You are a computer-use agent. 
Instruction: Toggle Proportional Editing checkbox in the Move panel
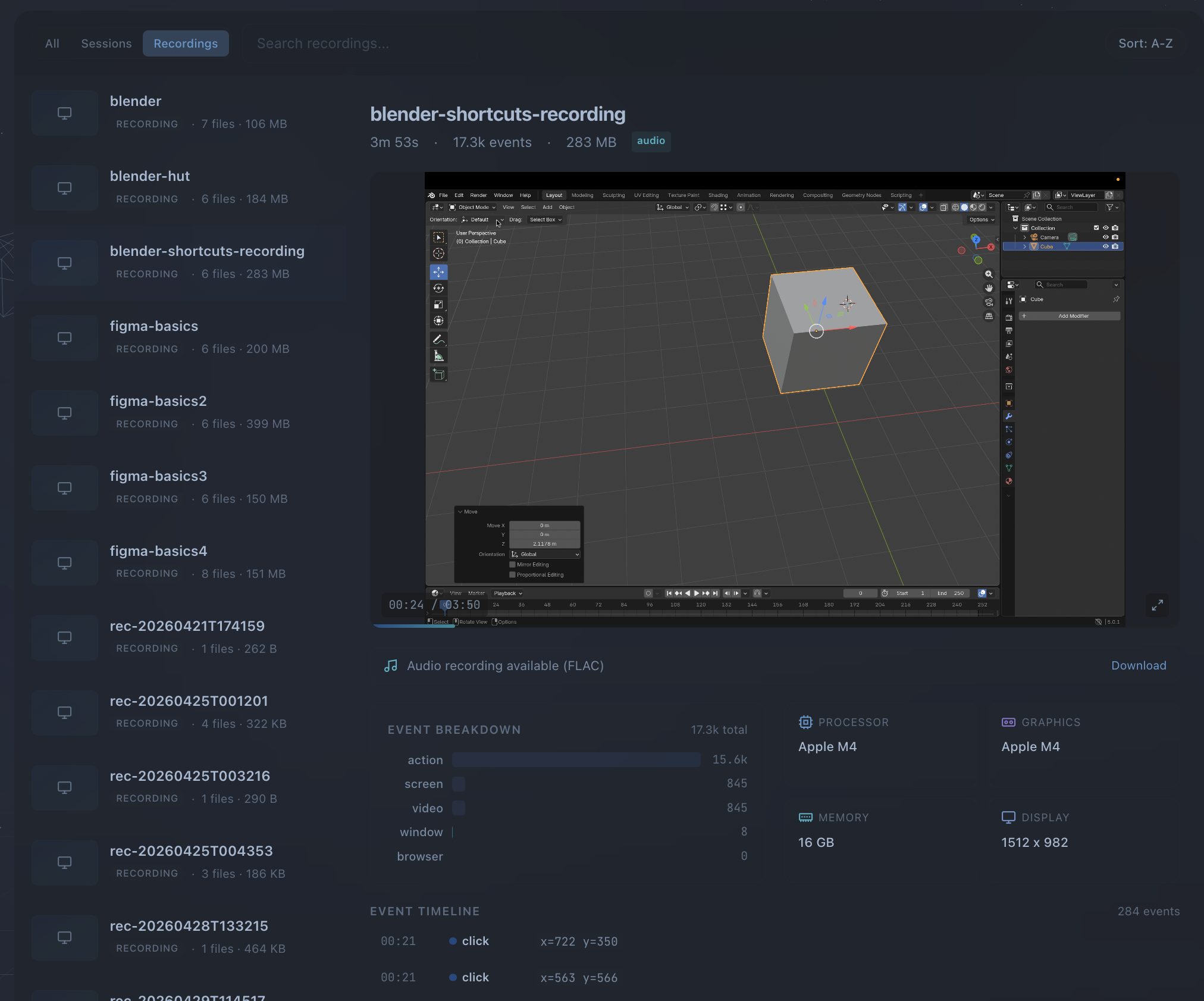point(513,575)
